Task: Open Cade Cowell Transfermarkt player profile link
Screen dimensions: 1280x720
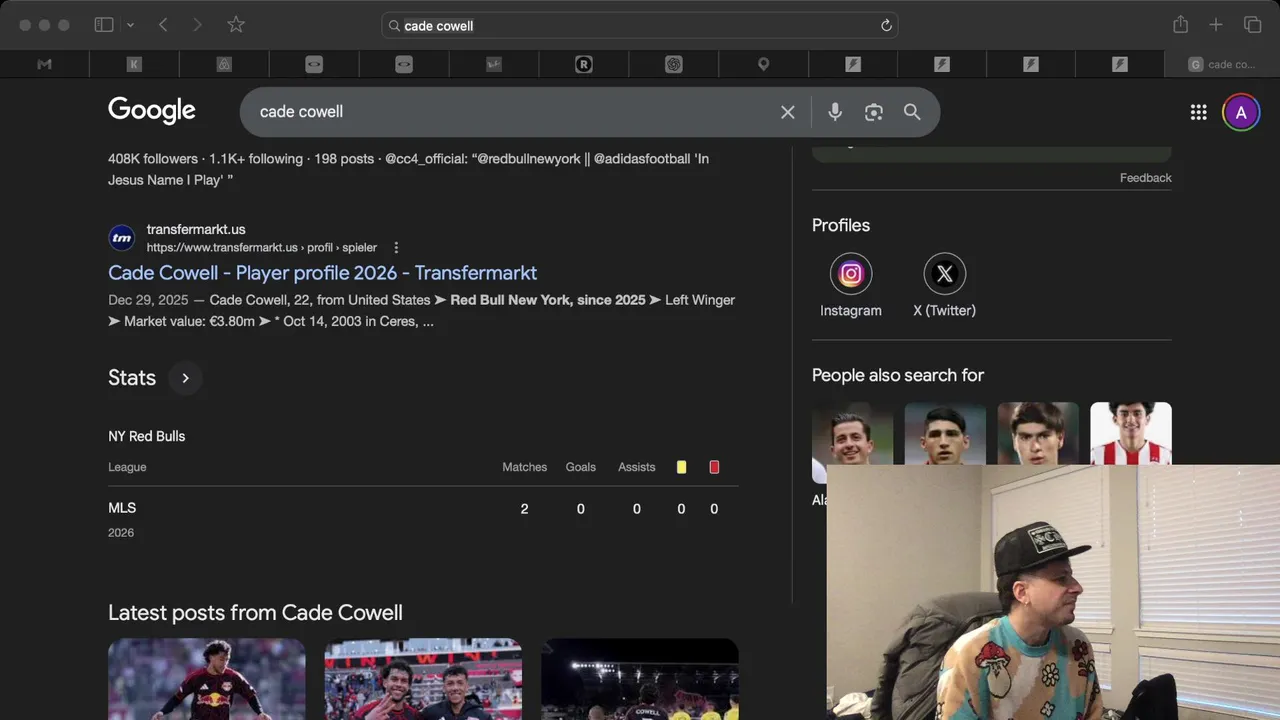Action: [322, 273]
